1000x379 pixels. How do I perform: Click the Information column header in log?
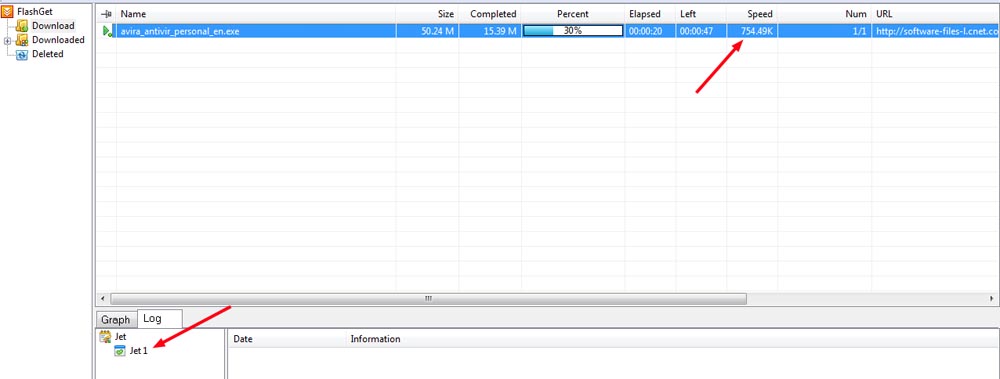point(375,339)
